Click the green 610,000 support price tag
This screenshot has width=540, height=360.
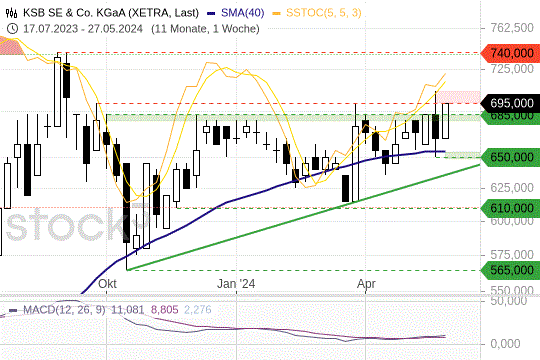pyautogui.click(x=510, y=208)
